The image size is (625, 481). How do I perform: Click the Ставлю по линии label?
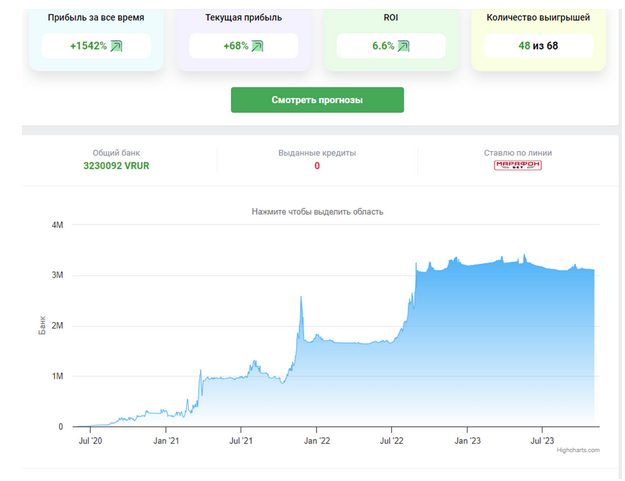tap(517, 153)
